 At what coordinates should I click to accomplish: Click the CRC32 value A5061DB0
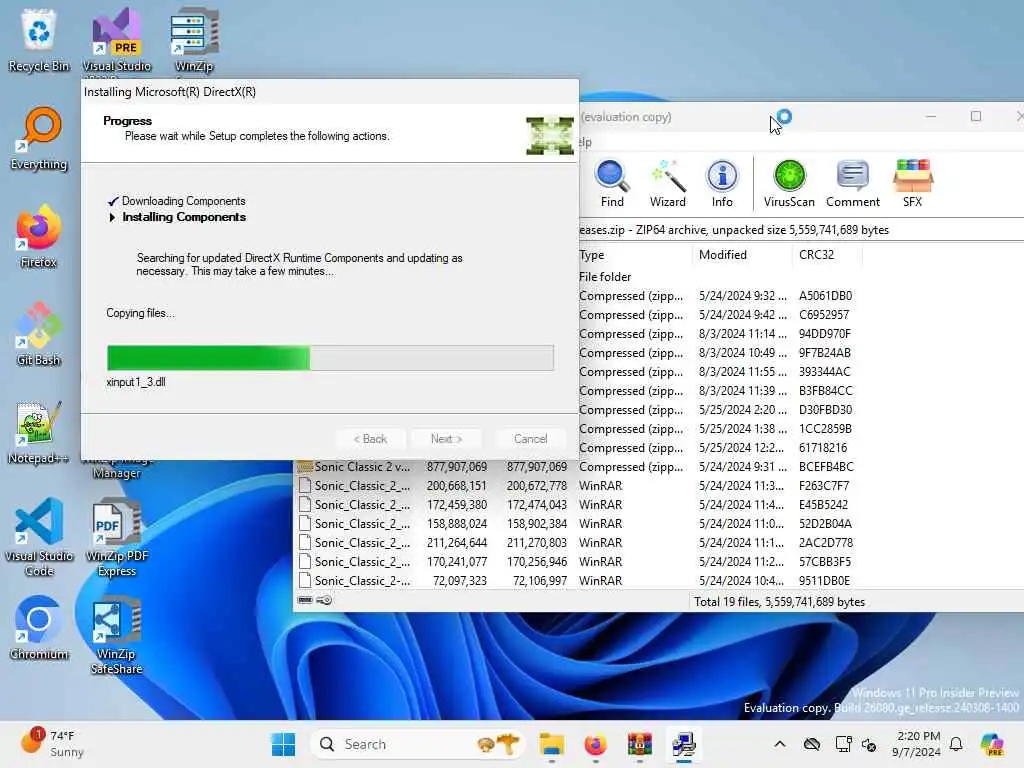pyautogui.click(x=825, y=296)
